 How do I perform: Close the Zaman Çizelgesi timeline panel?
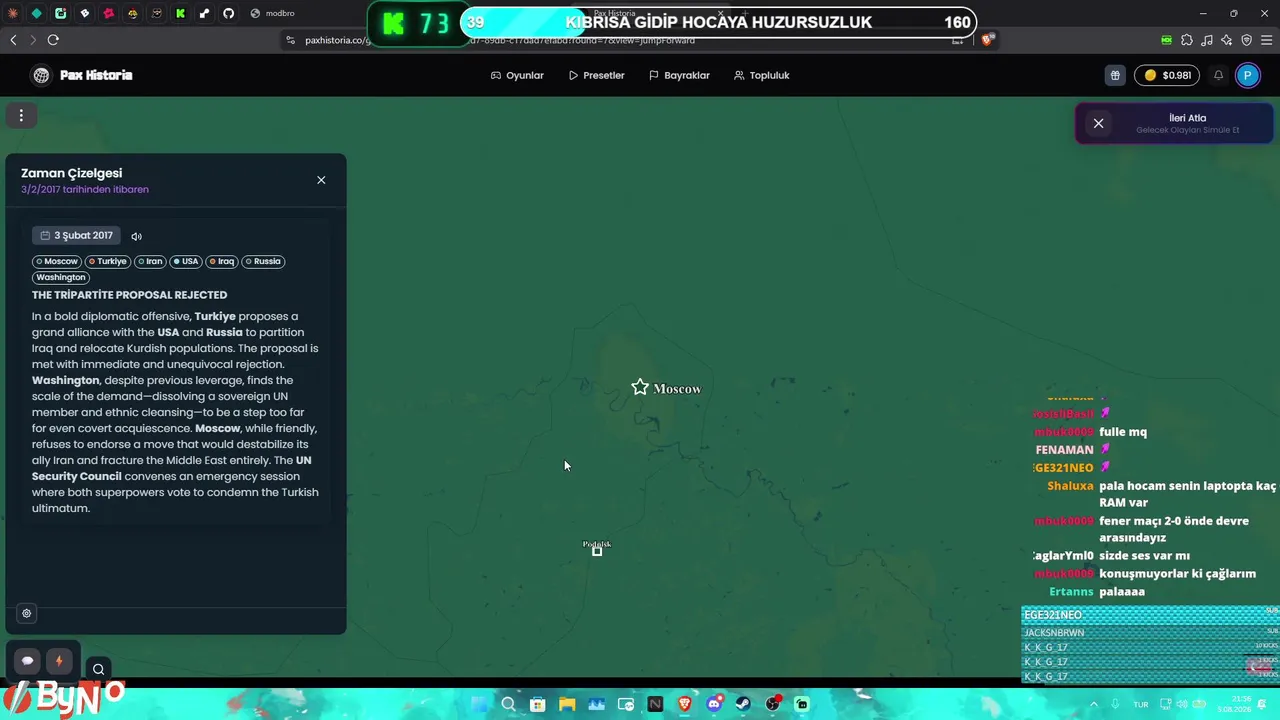(x=321, y=180)
